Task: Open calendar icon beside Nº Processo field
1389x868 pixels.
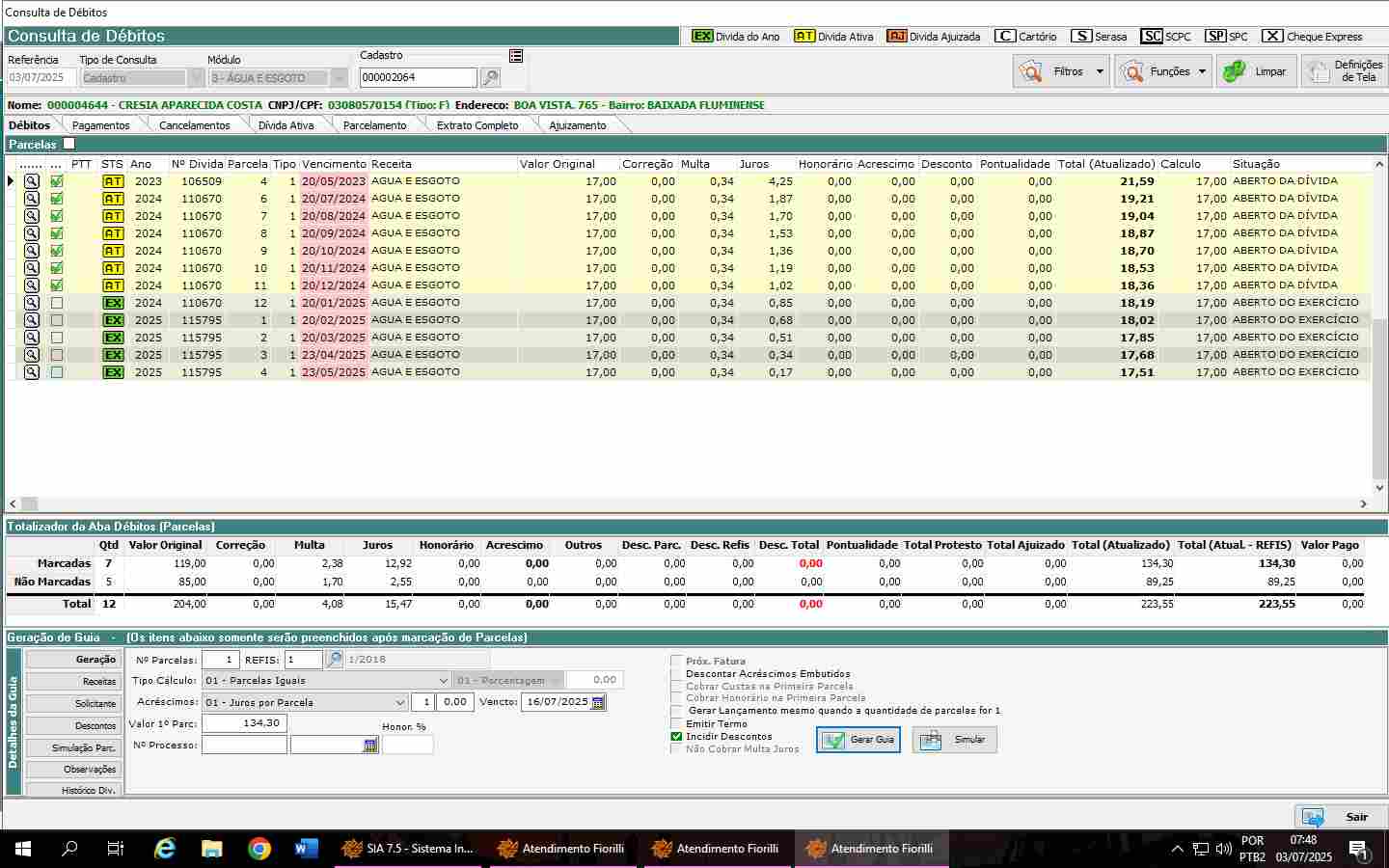Action: (x=370, y=746)
